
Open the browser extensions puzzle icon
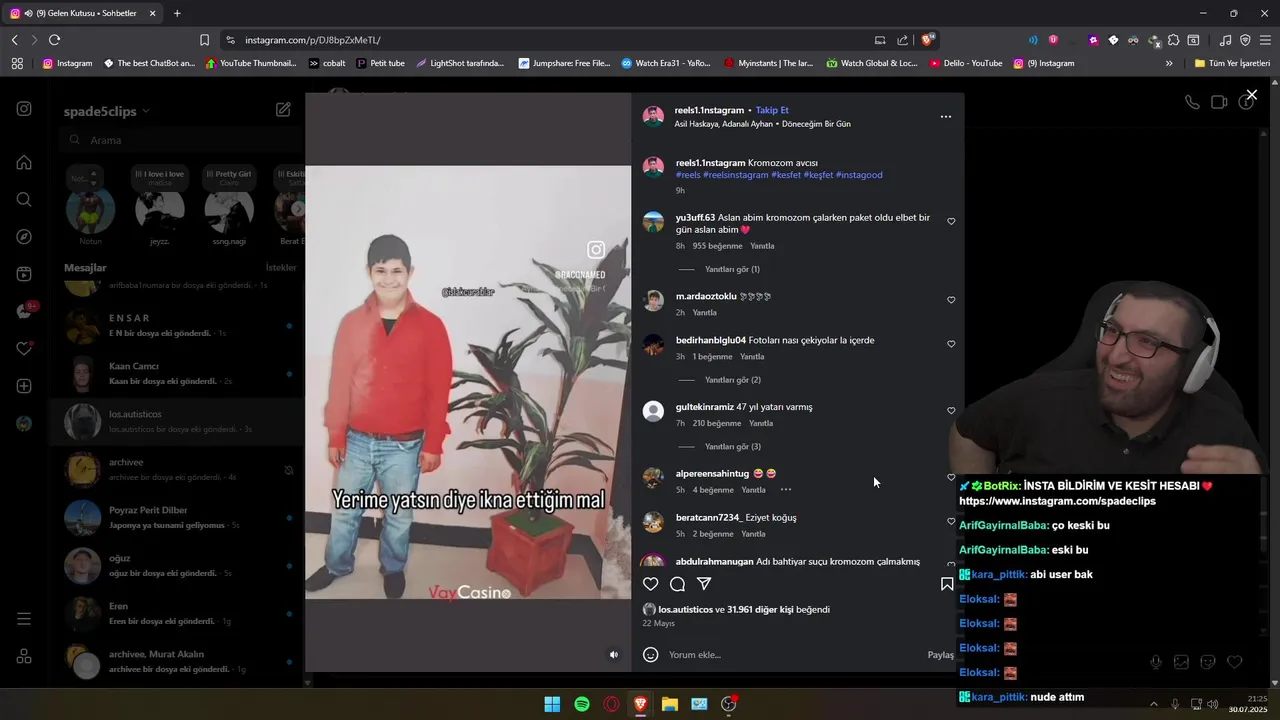coord(1174,40)
